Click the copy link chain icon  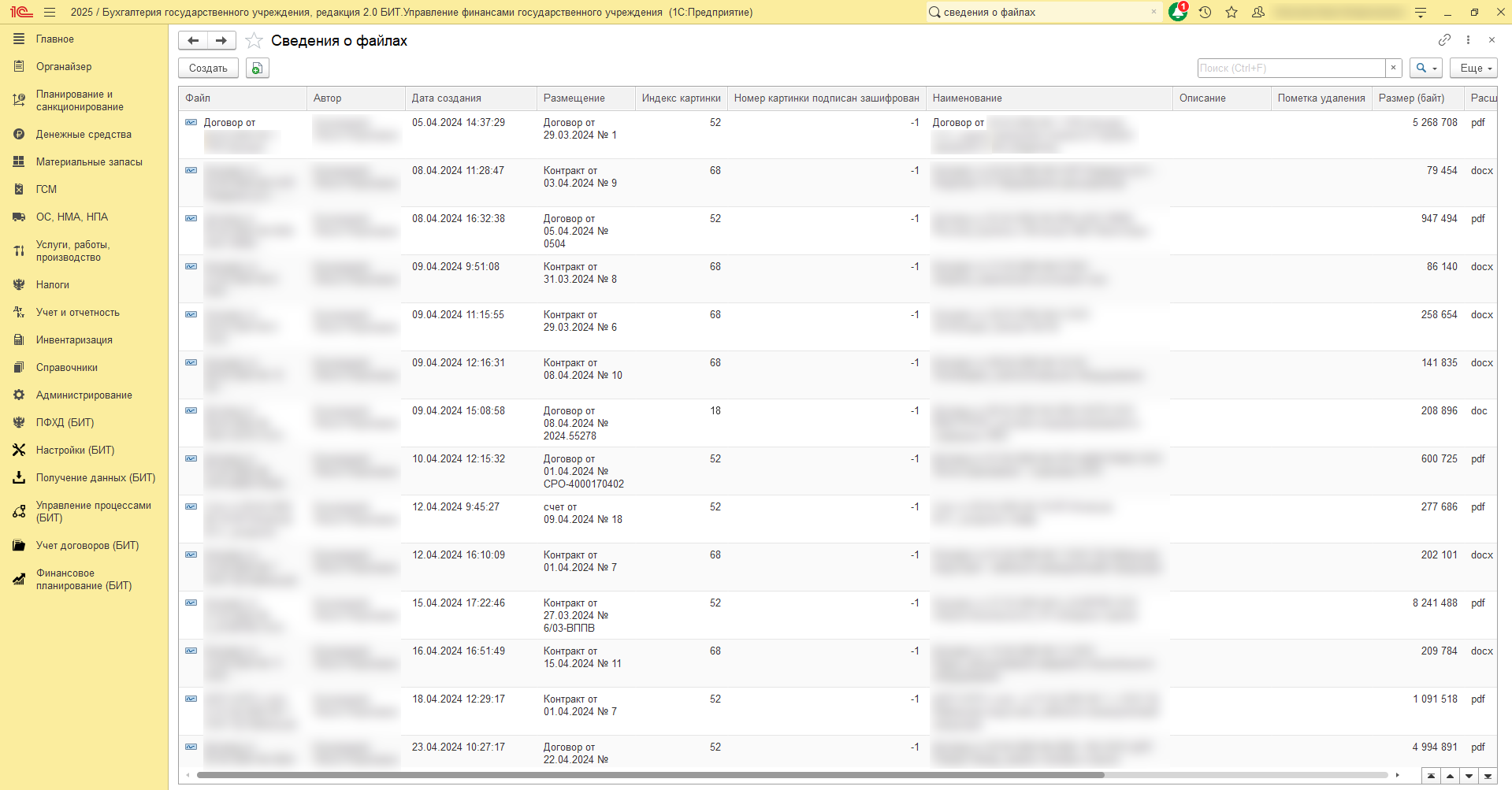[x=1444, y=40]
